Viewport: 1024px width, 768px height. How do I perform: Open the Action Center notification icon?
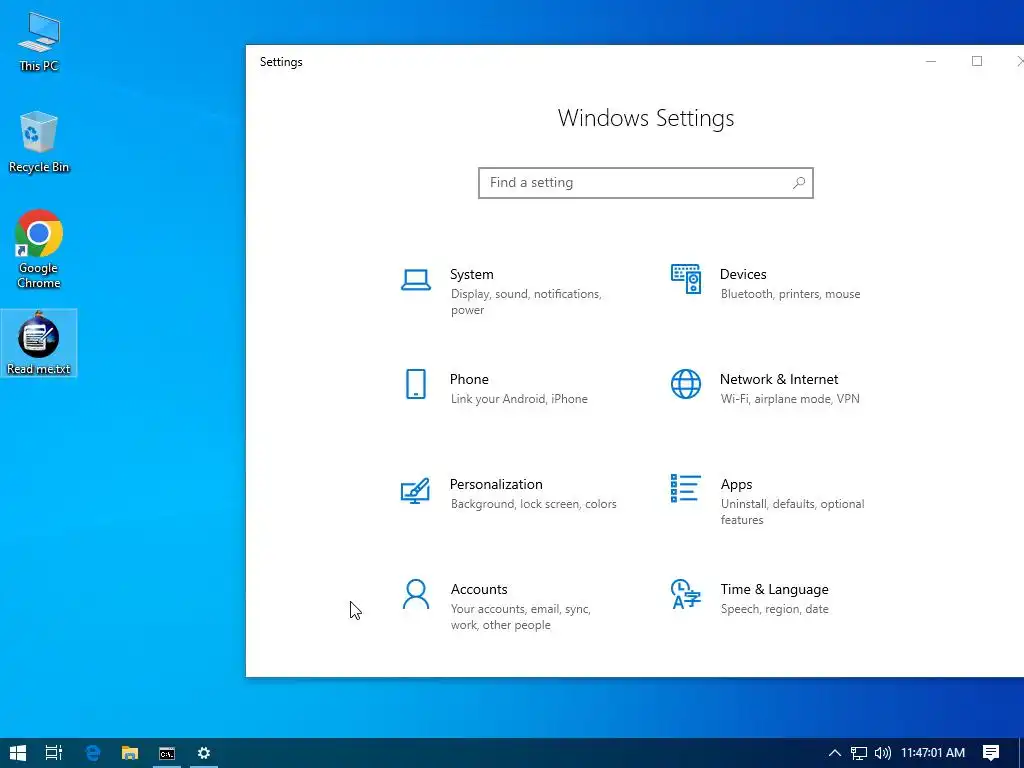coord(991,753)
